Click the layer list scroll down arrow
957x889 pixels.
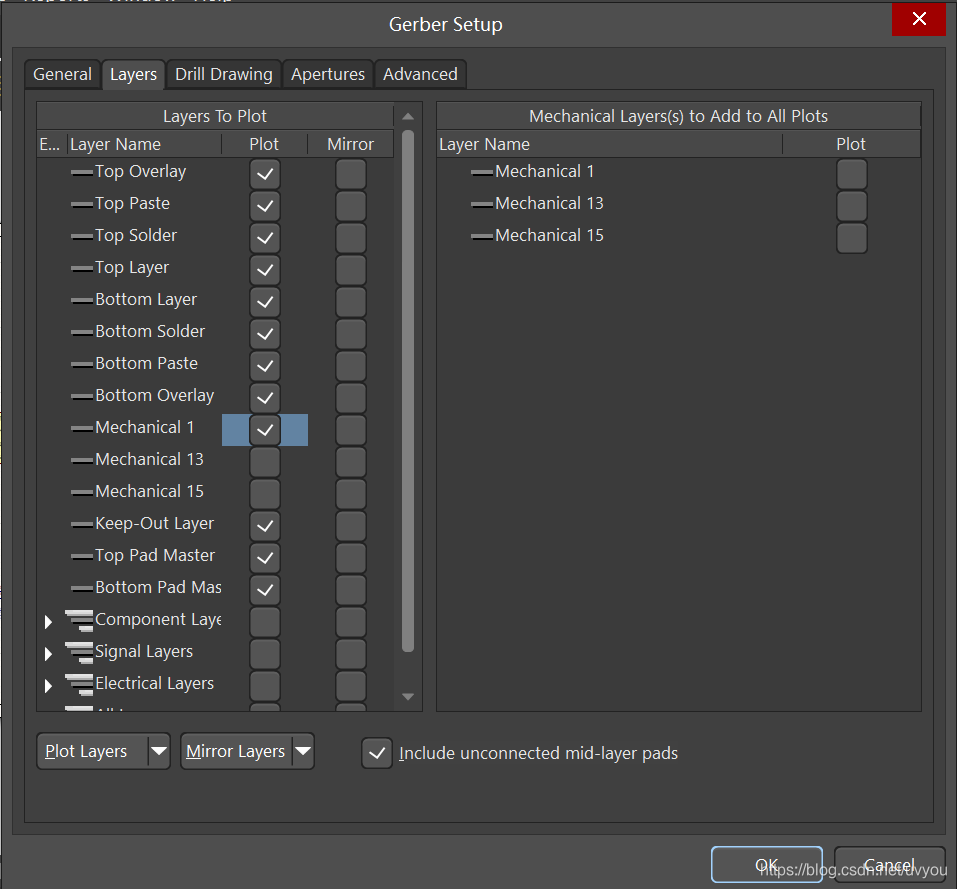click(408, 696)
